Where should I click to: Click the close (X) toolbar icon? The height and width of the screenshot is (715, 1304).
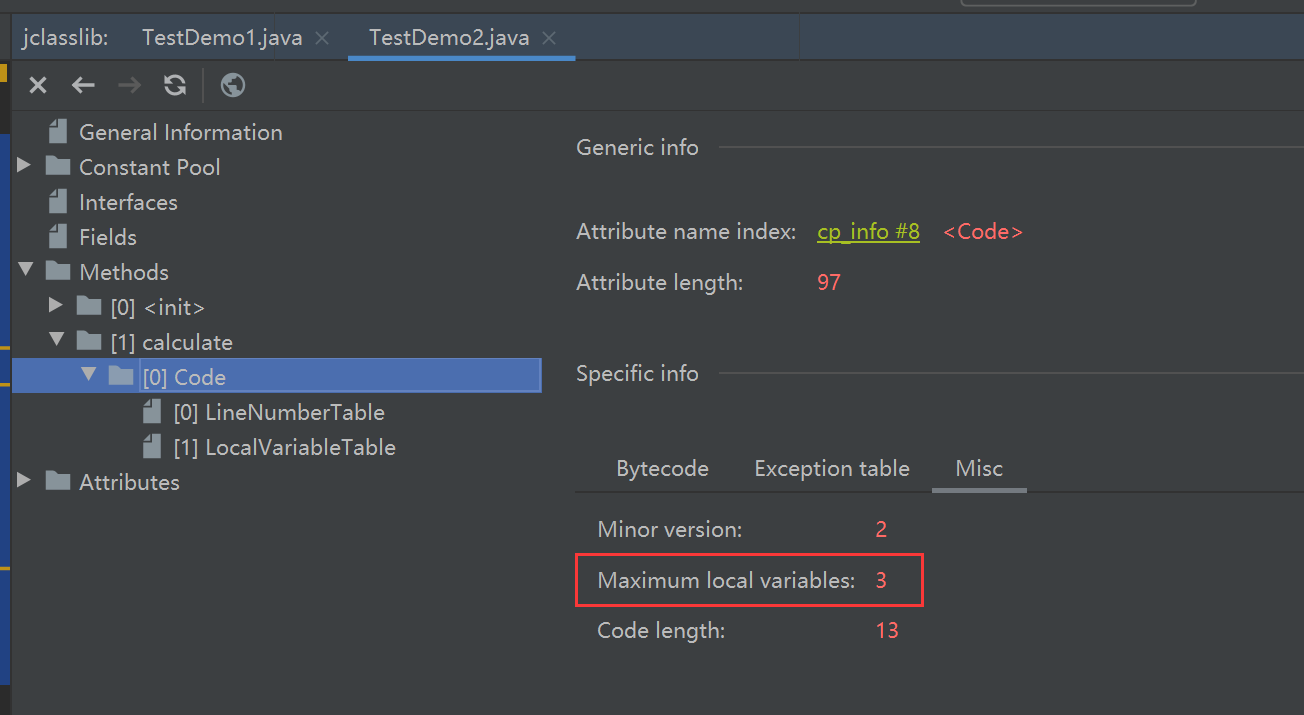point(38,86)
